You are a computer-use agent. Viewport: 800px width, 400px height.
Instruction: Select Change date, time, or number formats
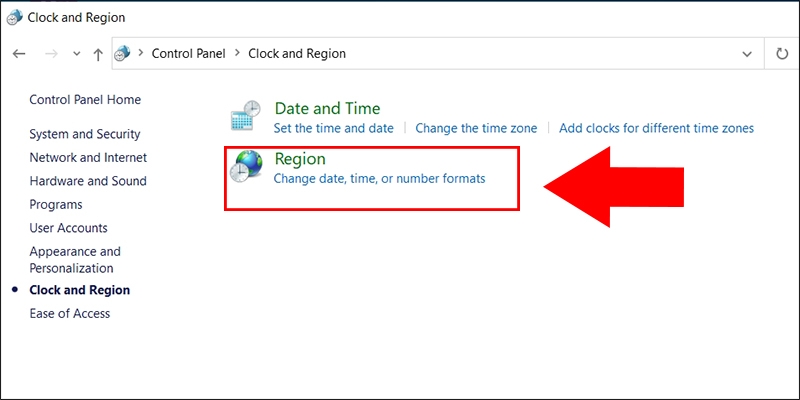click(379, 178)
